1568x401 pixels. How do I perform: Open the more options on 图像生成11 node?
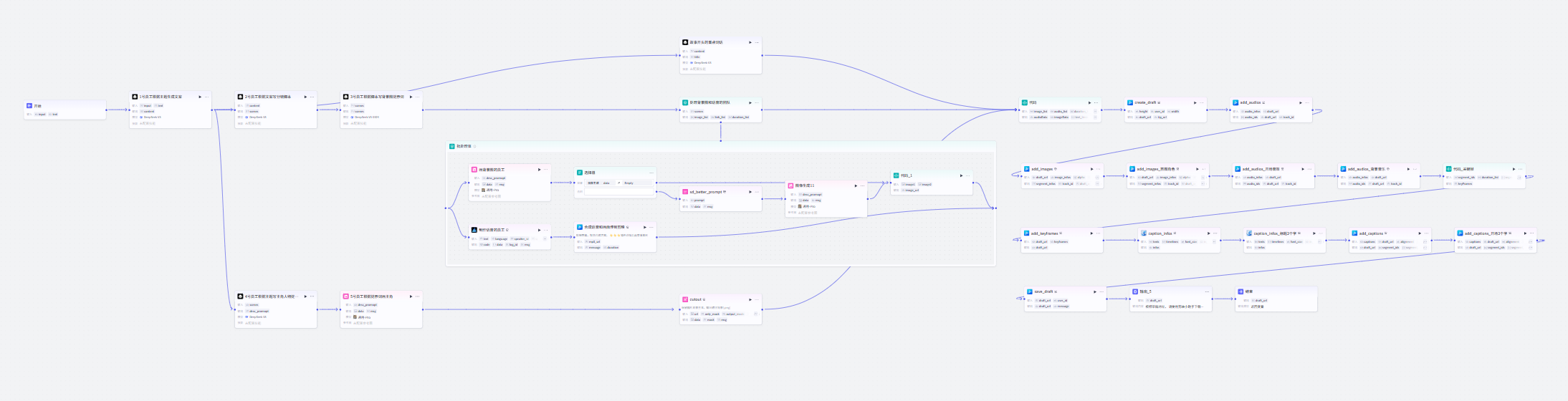862,185
